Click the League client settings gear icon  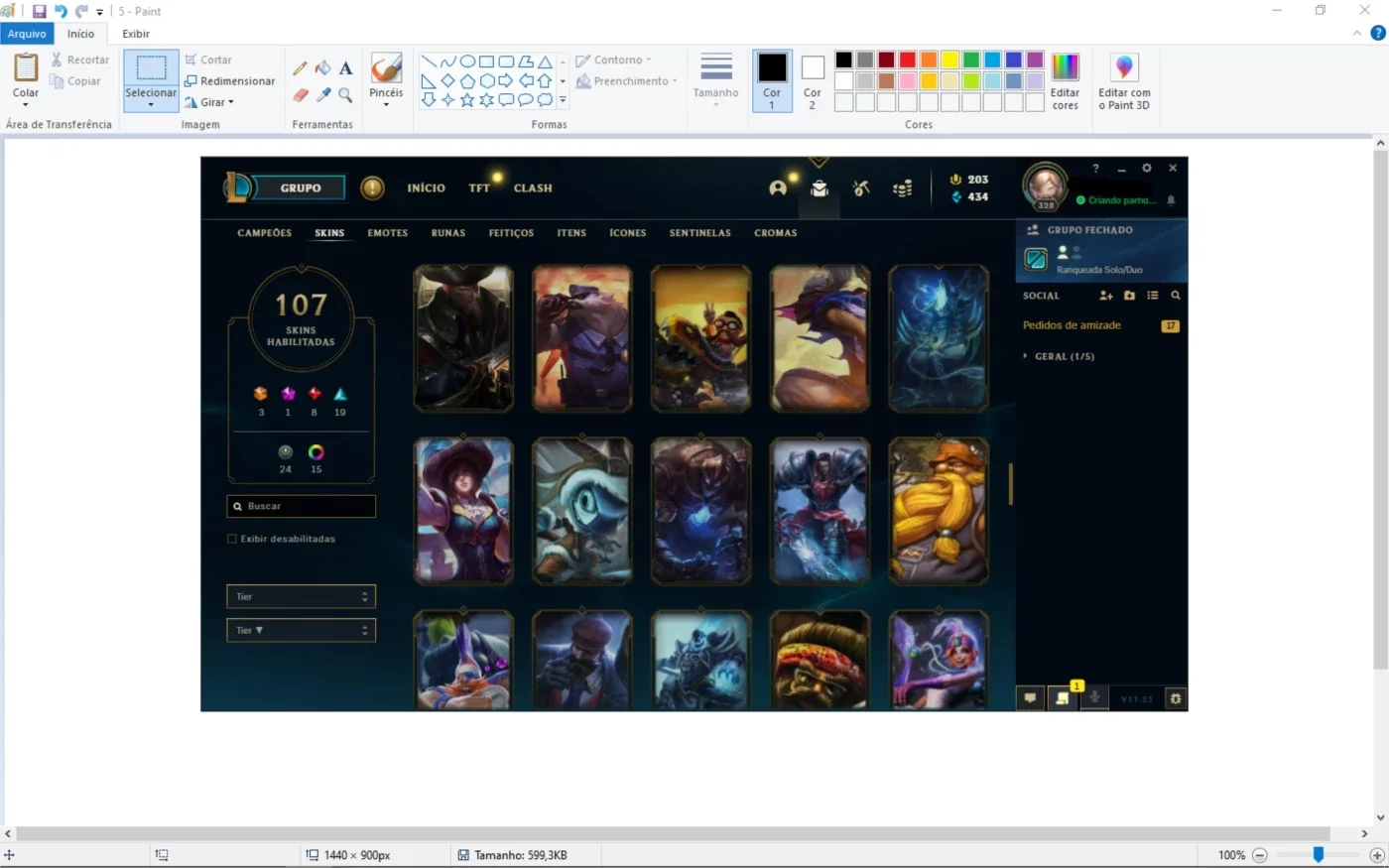point(1147,169)
